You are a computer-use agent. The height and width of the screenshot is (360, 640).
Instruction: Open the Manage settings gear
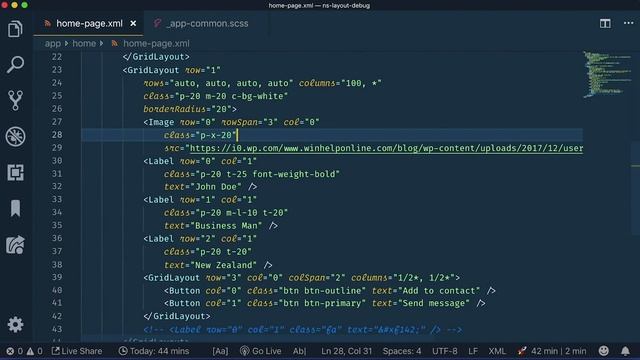tap(15, 324)
